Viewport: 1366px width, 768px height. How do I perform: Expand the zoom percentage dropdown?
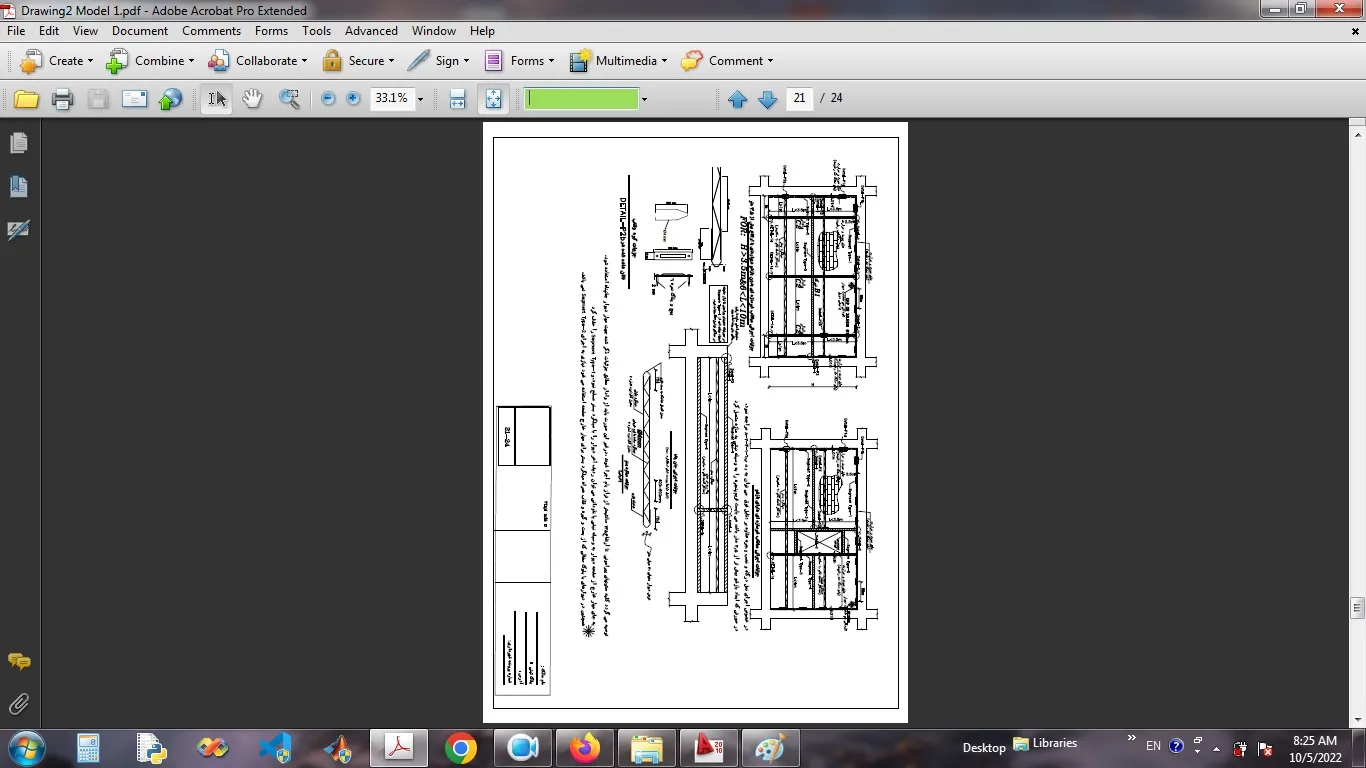point(420,99)
